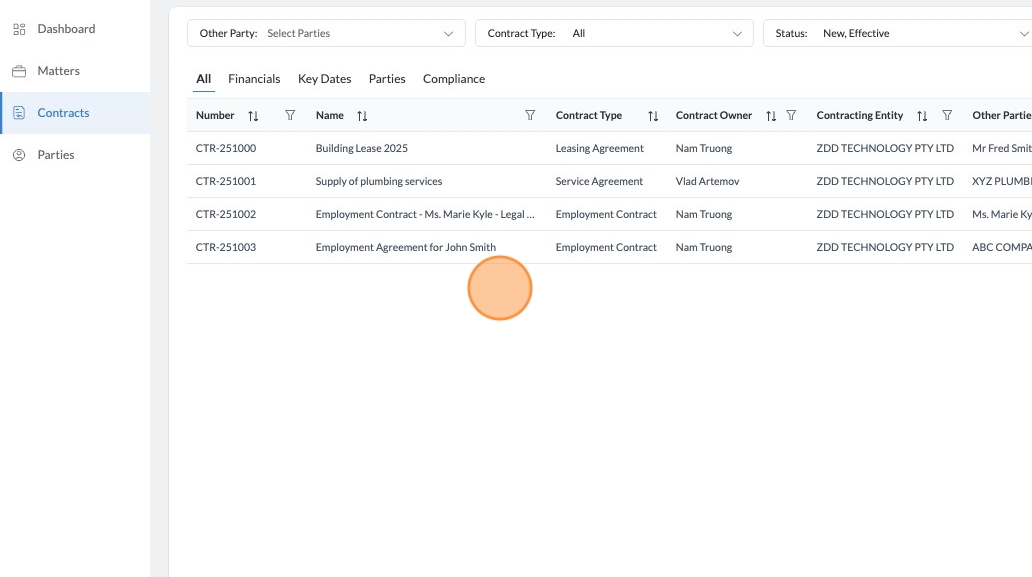Screen dimensions: 1032x577
Task: Go to Dashboard in sidebar
Action: 66,29
